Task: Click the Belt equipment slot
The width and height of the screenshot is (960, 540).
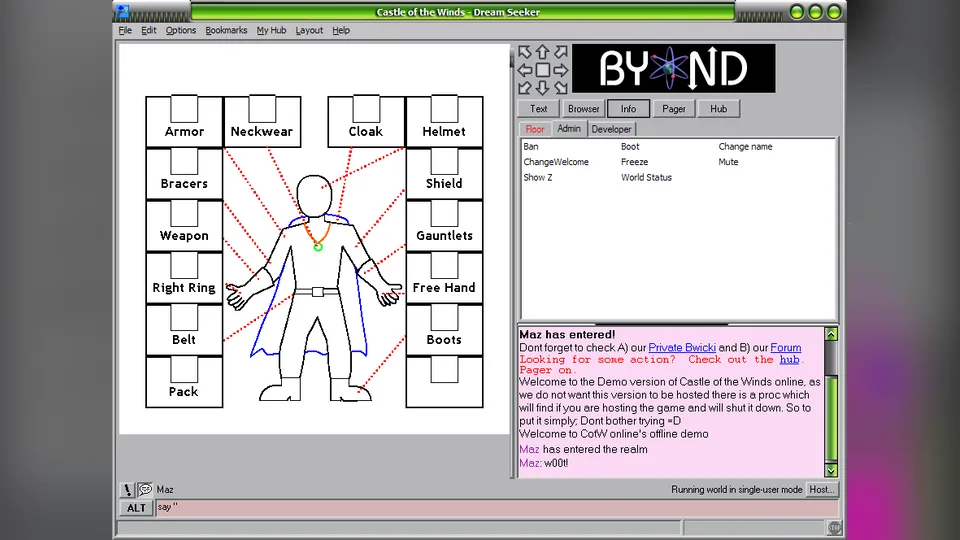Action: point(184,330)
